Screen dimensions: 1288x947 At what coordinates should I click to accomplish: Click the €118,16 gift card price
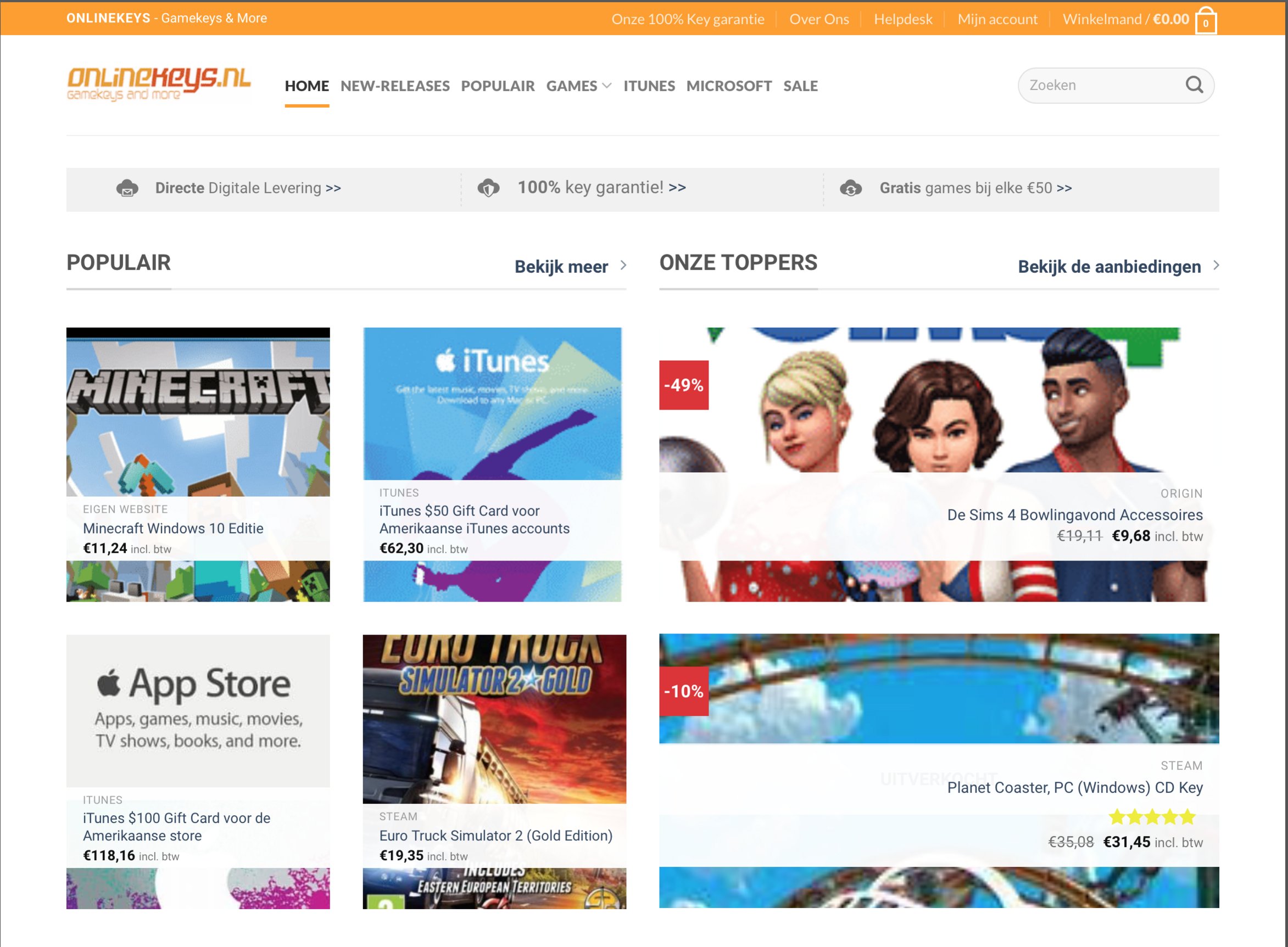pyautogui.click(x=109, y=855)
